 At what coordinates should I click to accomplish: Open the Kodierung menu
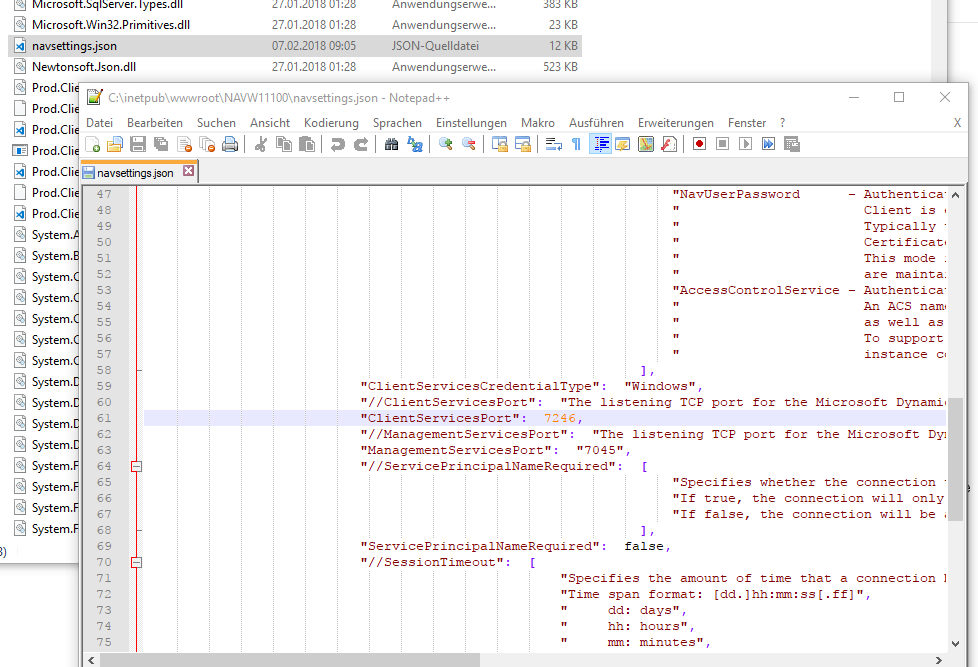click(330, 122)
